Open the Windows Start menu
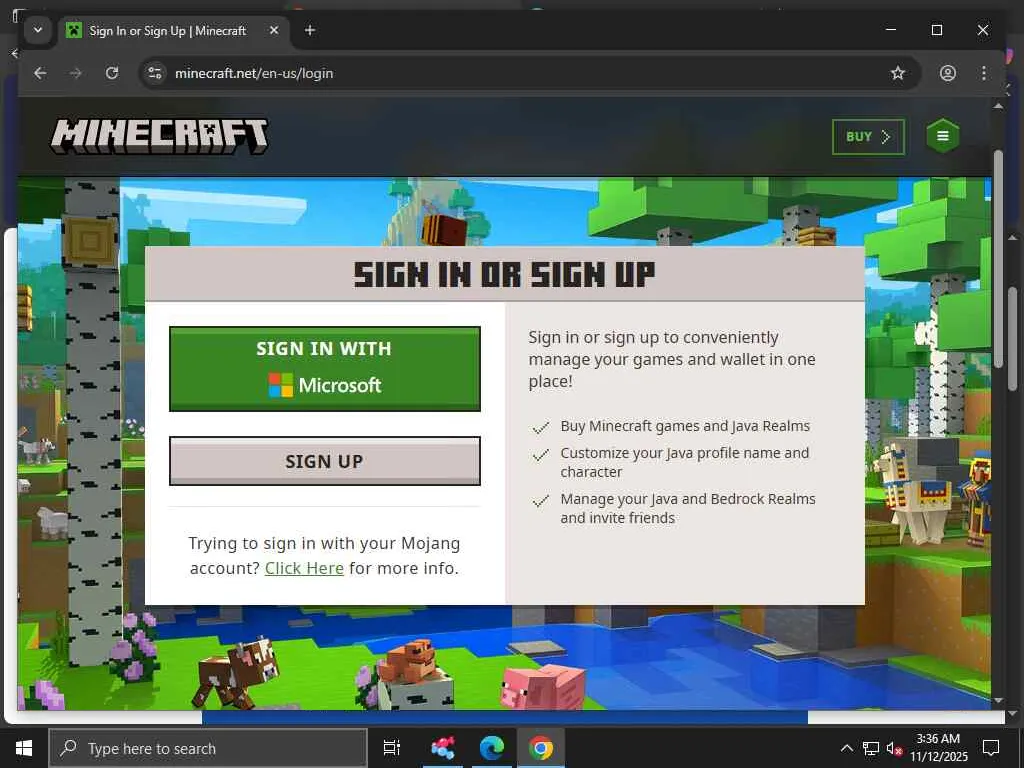Image resolution: width=1024 pixels, height=768 pixels. click(24, 748)
